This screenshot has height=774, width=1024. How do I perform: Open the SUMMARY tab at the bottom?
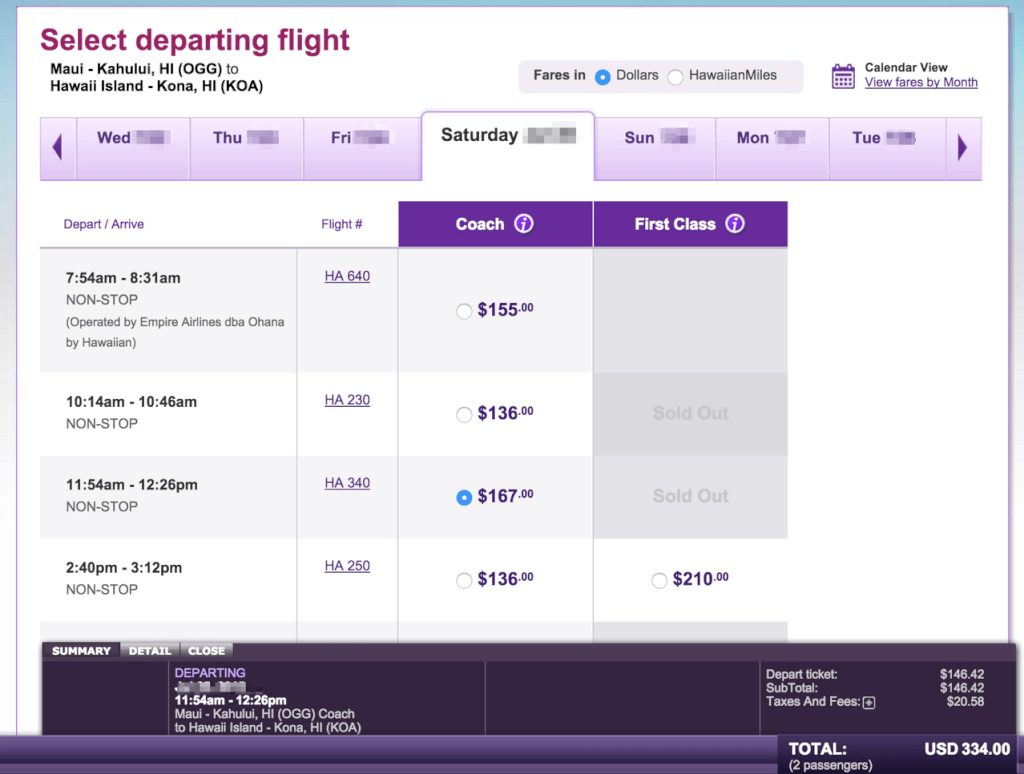pos(81,650)
